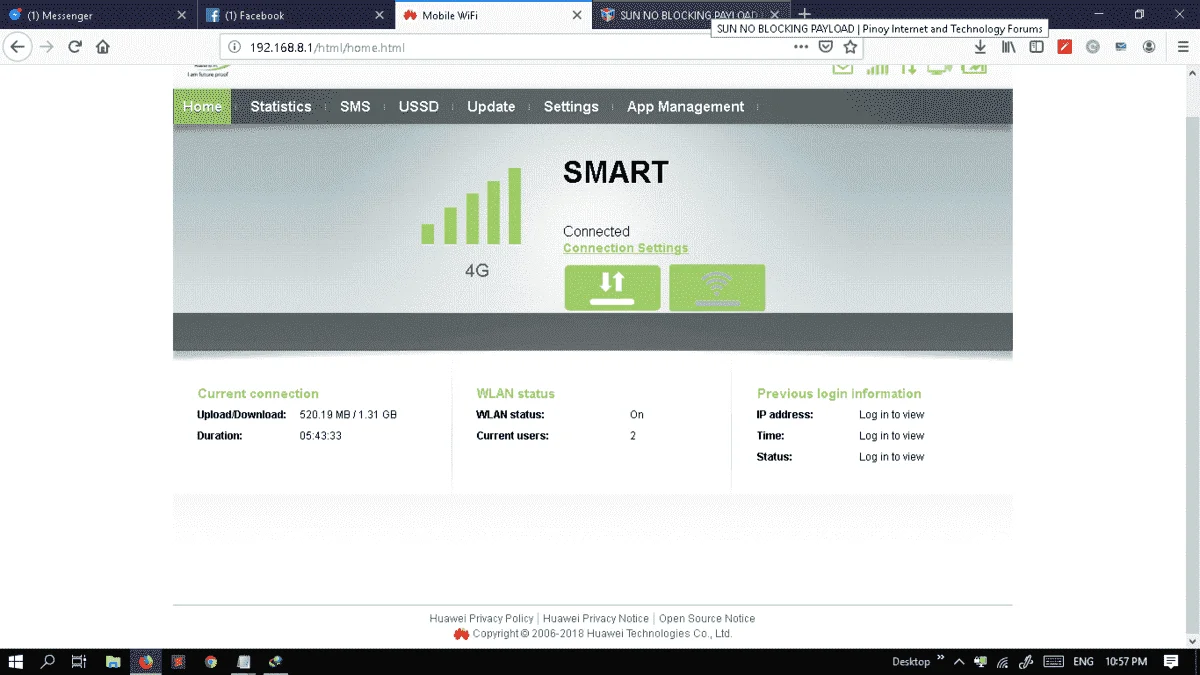Click the Firefox Forward arrow button
1200x675 pixels.
point(46,47)
